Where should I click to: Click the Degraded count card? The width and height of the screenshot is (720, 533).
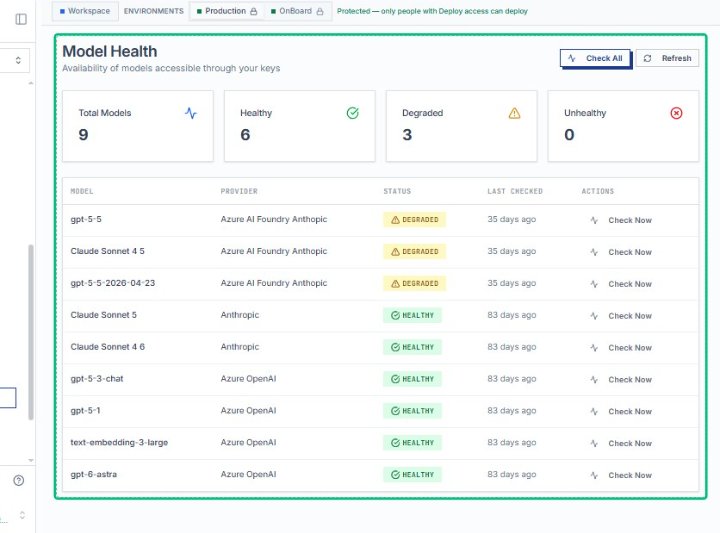pyautogui.click(x=461, y=126)
